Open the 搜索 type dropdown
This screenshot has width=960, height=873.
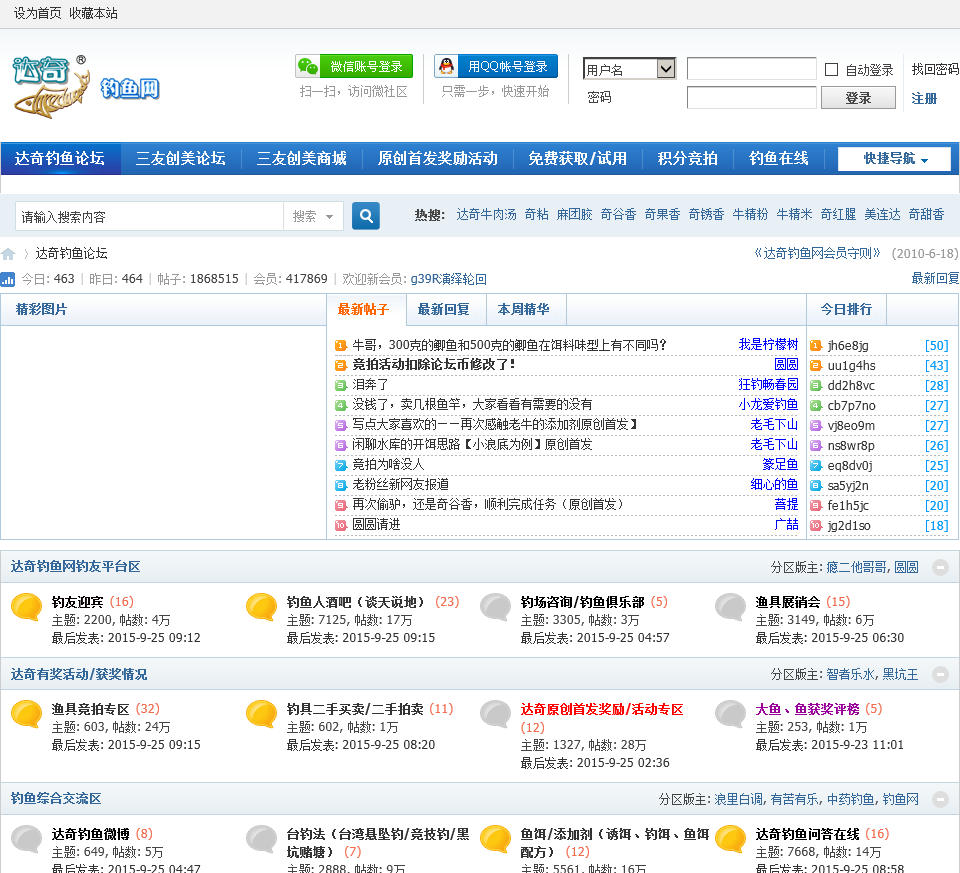[x=313, y=216]
